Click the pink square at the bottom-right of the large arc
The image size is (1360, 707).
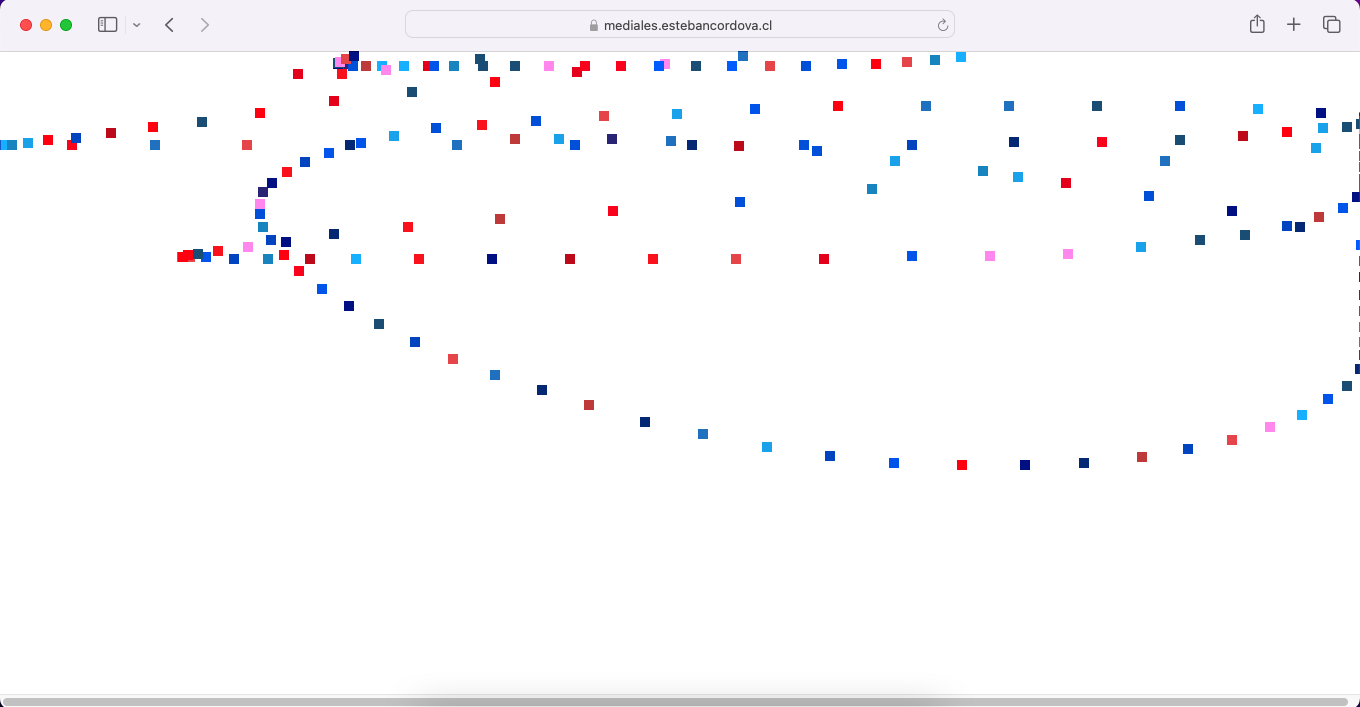coord(1270,427)
